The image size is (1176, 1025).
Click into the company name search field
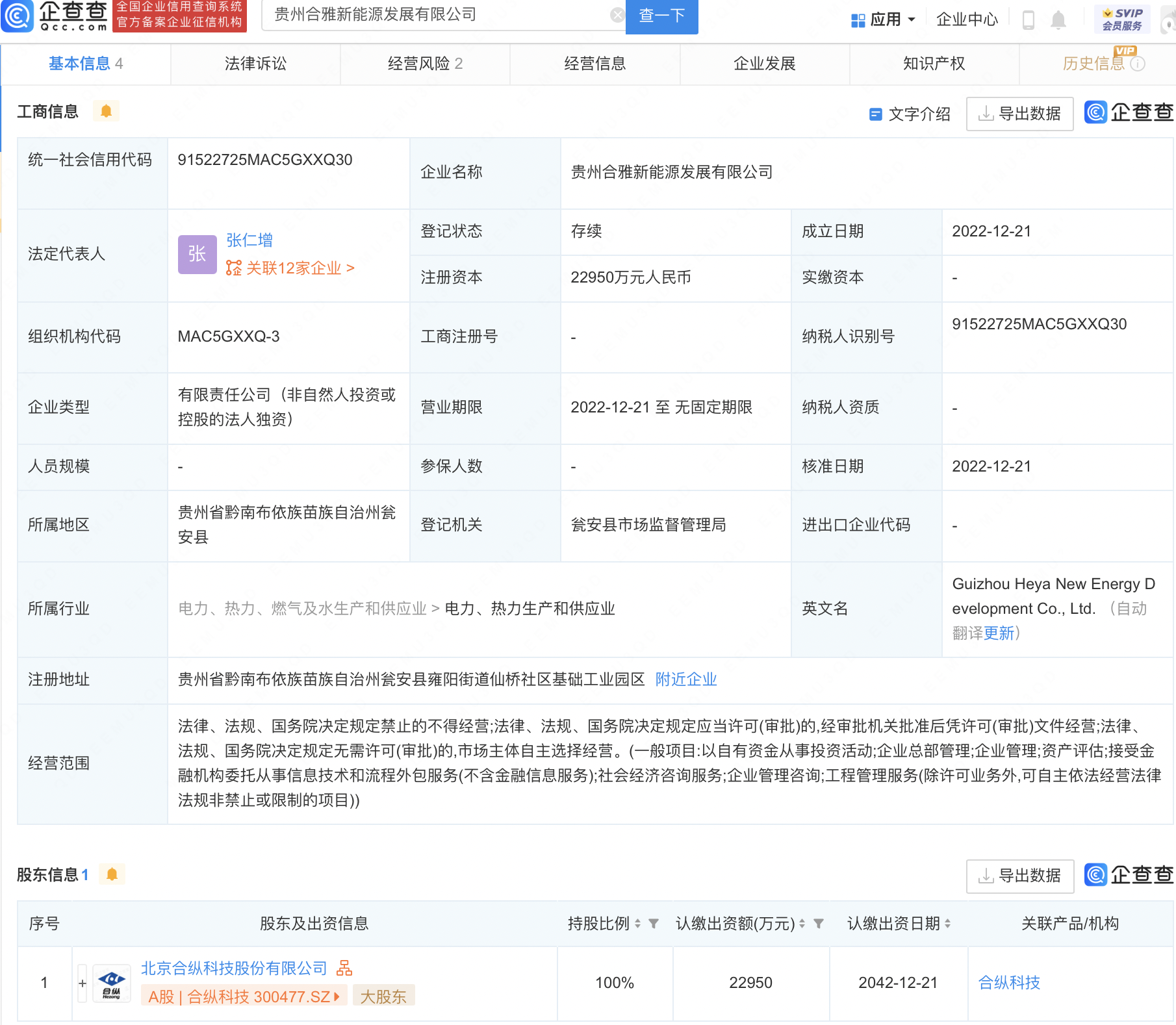pyautogui.click(x=435, y=15)
